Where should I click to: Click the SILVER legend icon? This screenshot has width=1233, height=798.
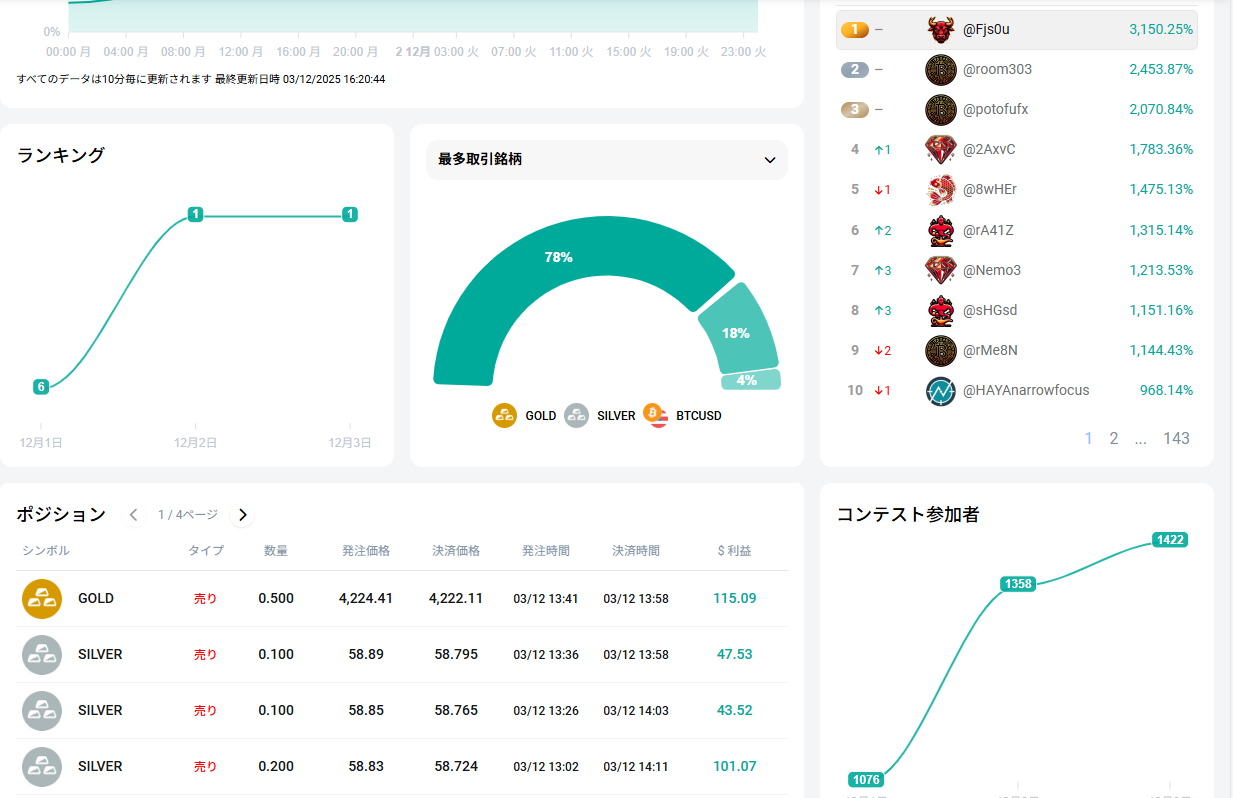pyautogui.click(x=576, y=416)
